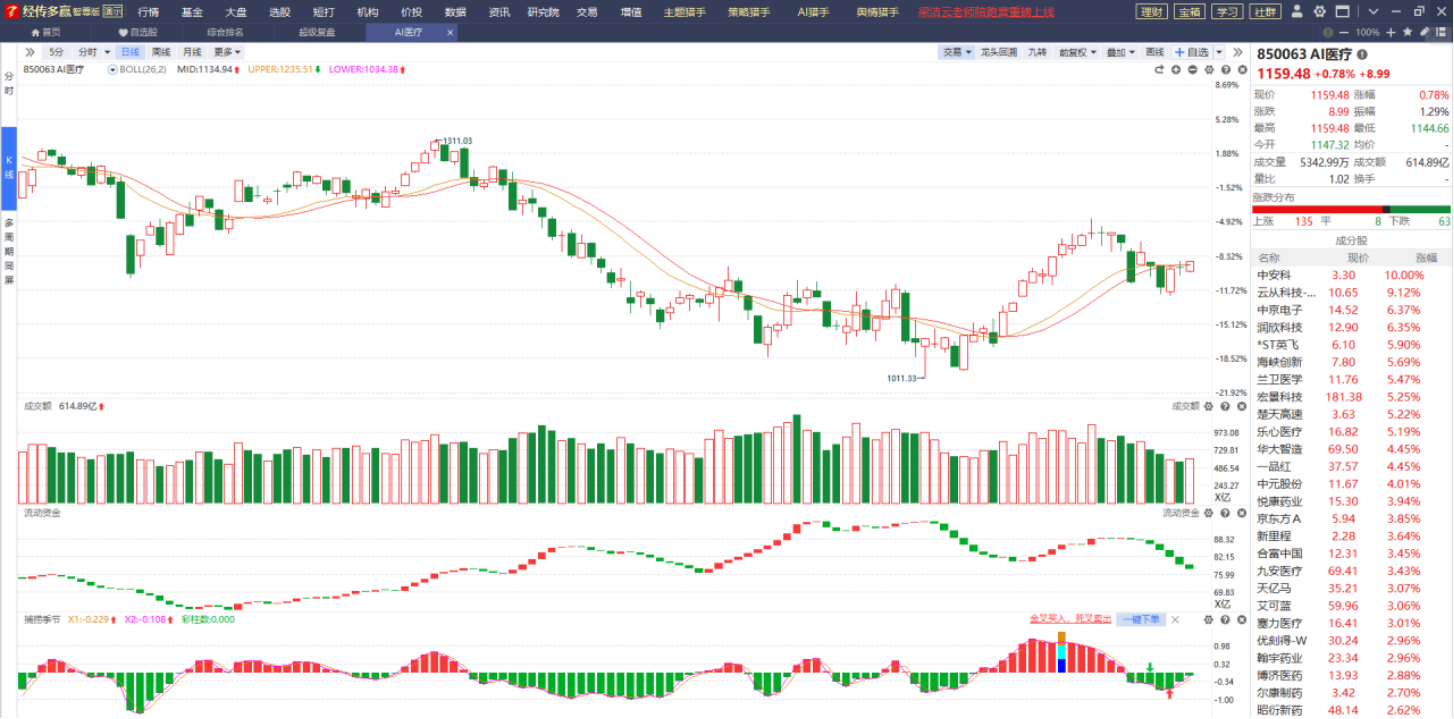
Task: Close the 流动资金 indicator panel
Action: [1241, 512]
